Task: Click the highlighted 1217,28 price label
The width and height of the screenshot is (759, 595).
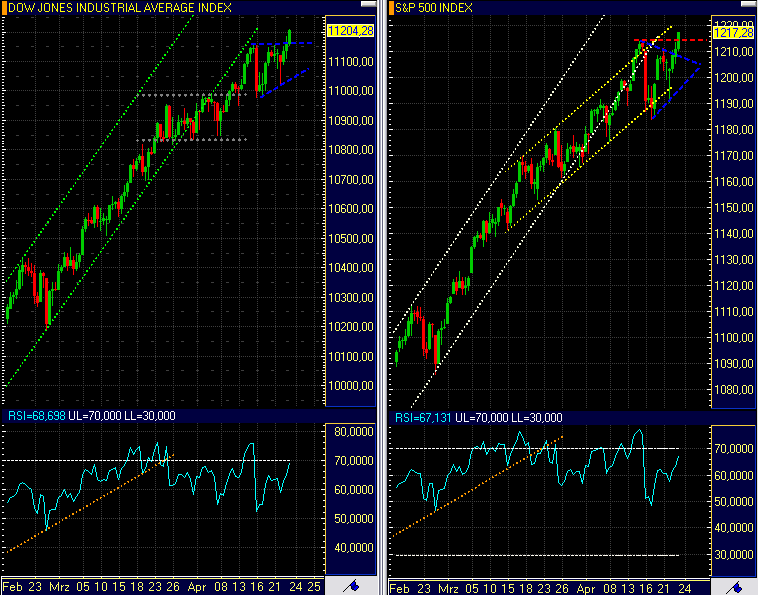Action: pyautogui.click(x=734, y=32)
